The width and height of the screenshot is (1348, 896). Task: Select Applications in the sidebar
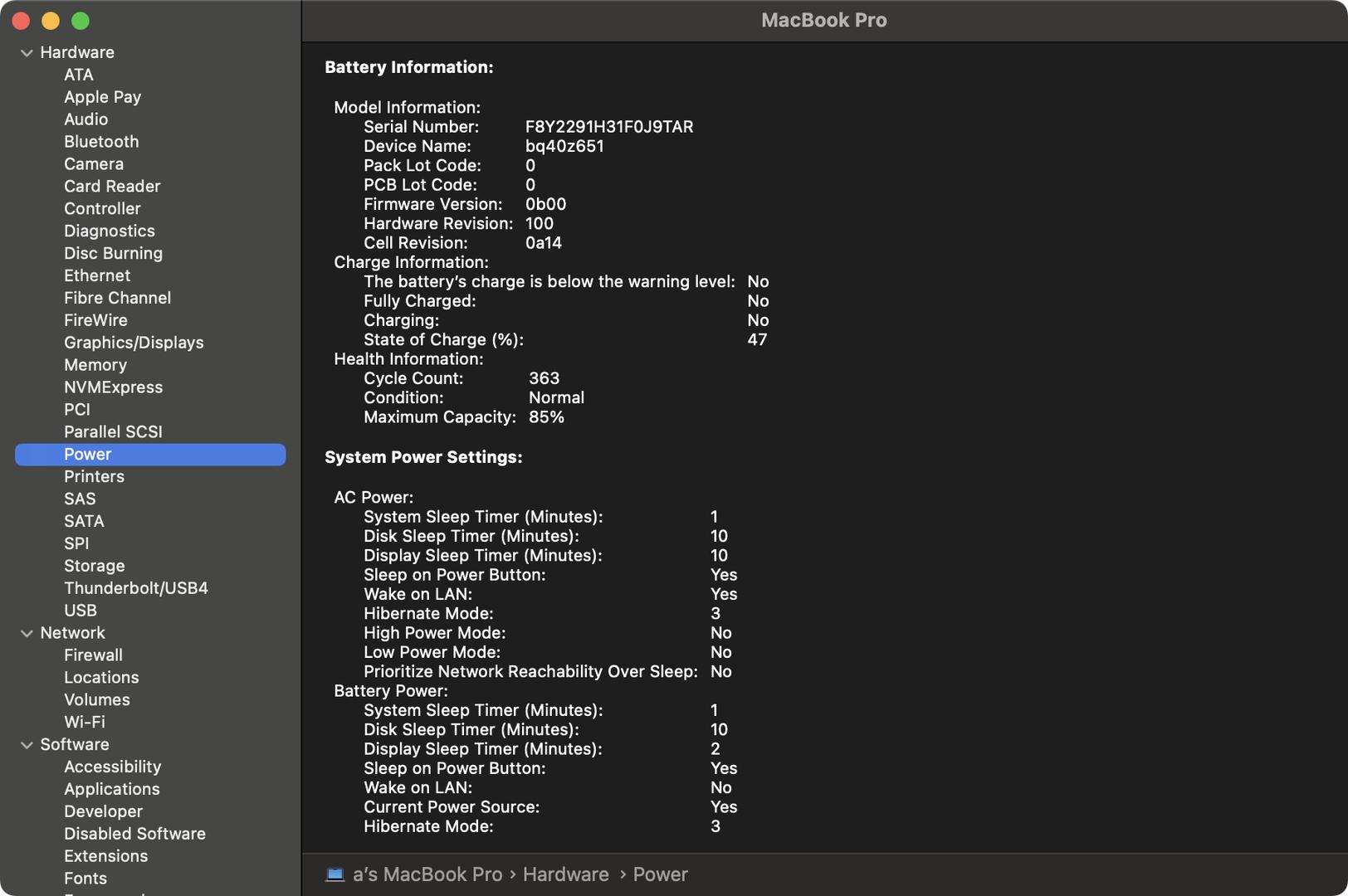pyautogui.click(x=112, y=790)
